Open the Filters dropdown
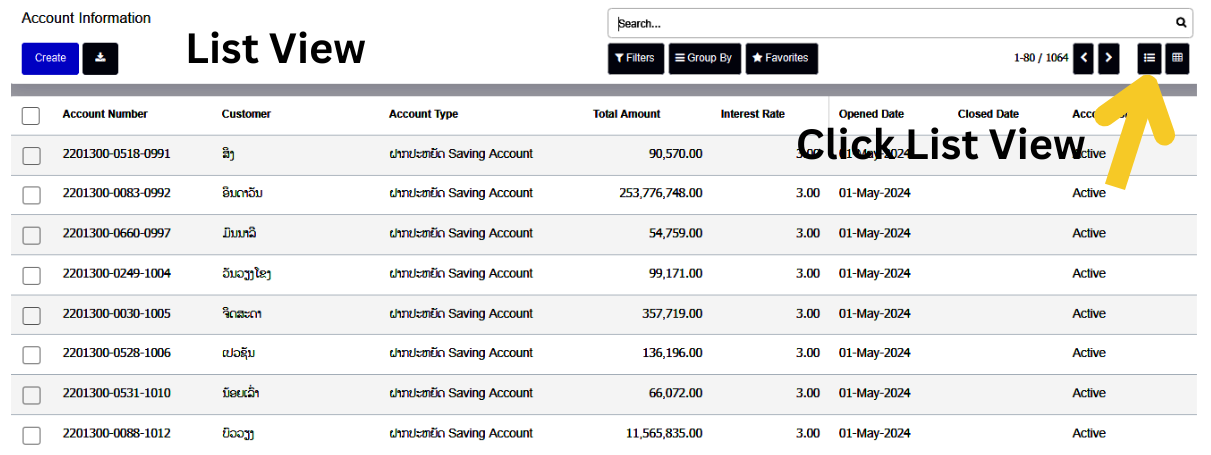This screenshot has height=455, width=1211. [x=635, y=58]
